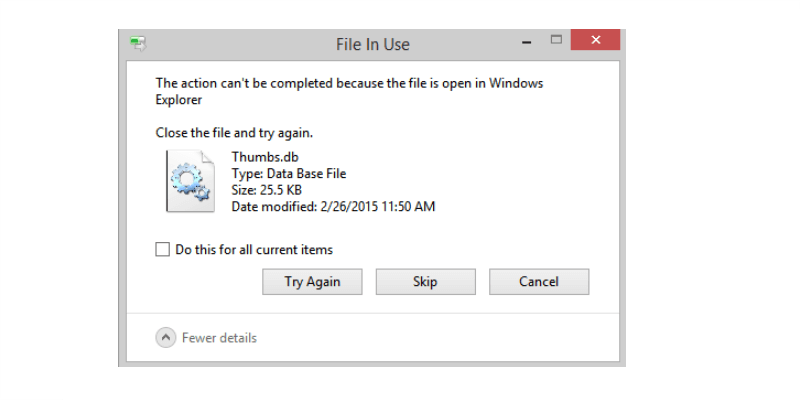This screenshot has width=800, height=400.
Task: Click the "action can't be completed" message
Action: pos(349,83)
